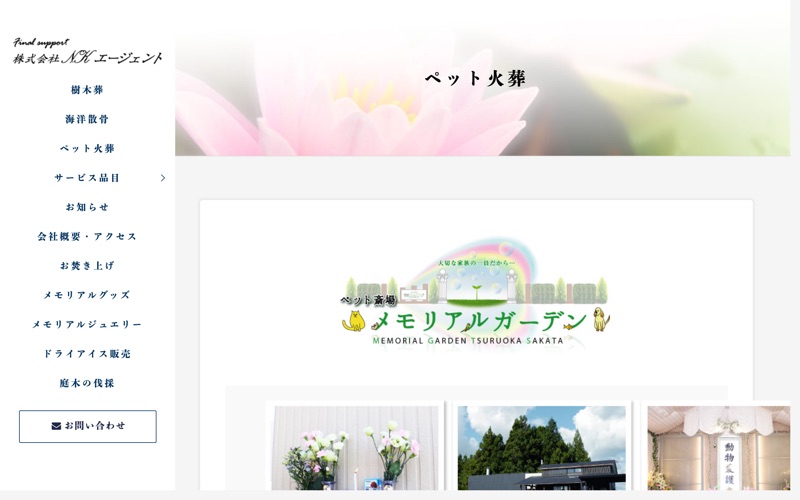This screenshot has width=800, height=500.
Task: Click the envelope icon in contact button
Action: 56,426
